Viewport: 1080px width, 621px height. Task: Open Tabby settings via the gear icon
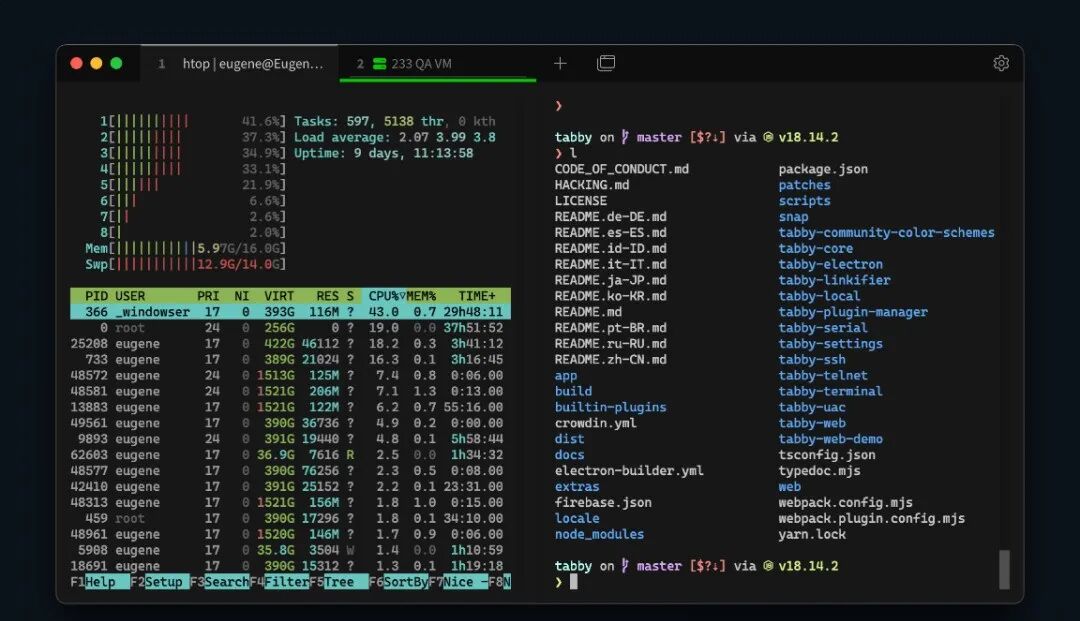pyautogui.click(x=1001, y=63)
